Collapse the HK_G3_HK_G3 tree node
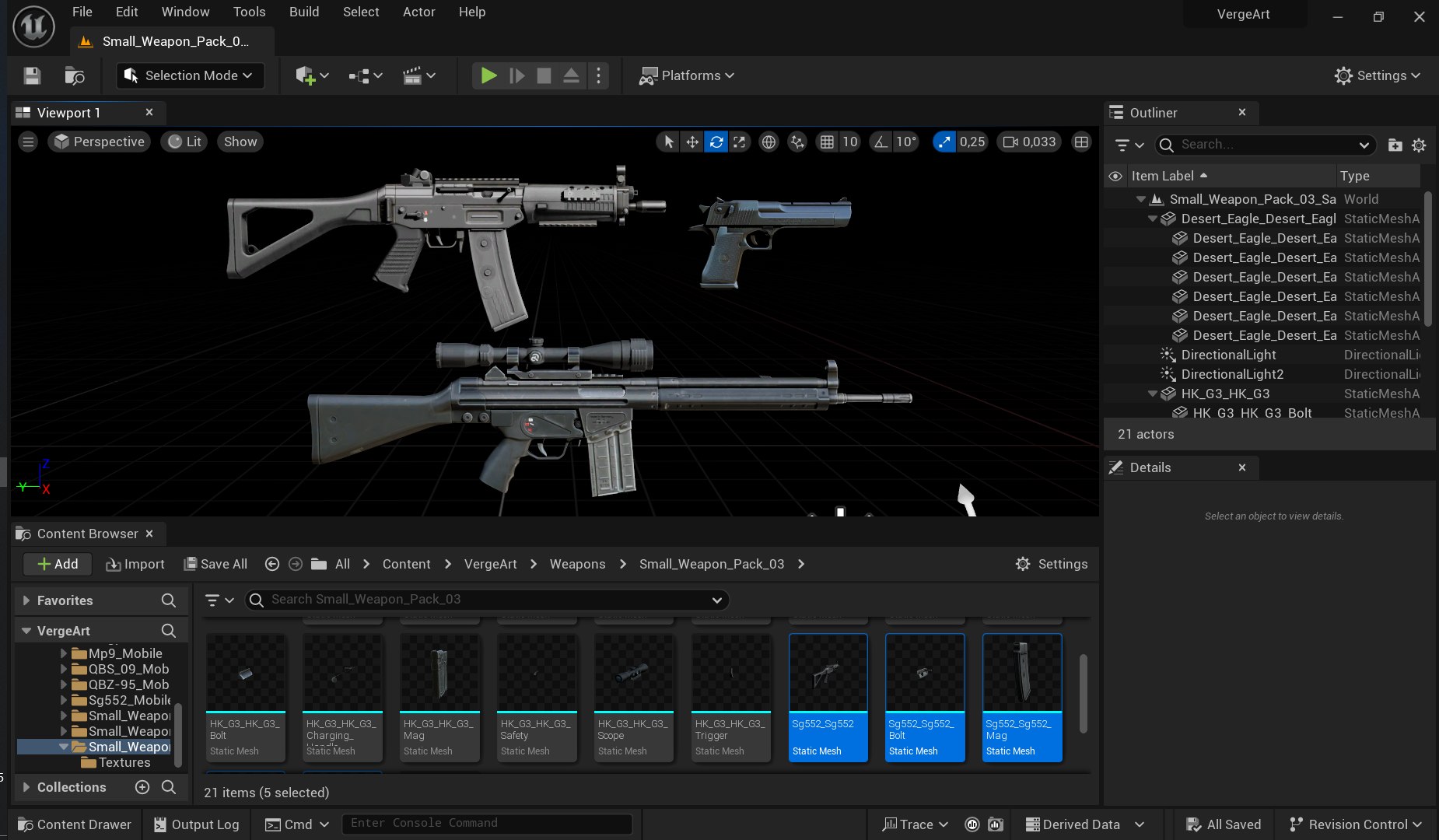The height and width of the screenshot is (840, 1439). point(1152,394)
